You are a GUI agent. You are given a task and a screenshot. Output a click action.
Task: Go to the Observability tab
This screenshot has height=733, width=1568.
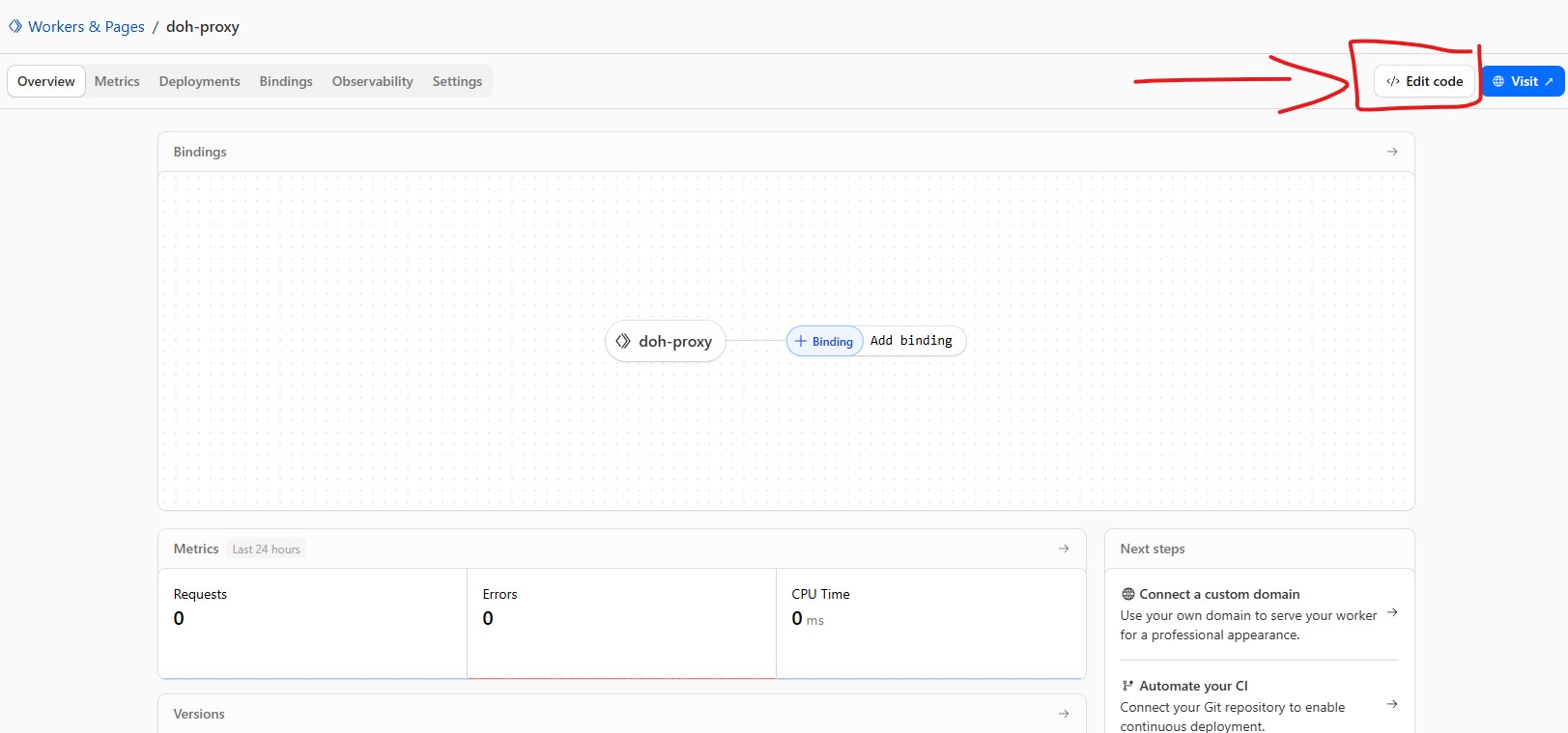372,82
